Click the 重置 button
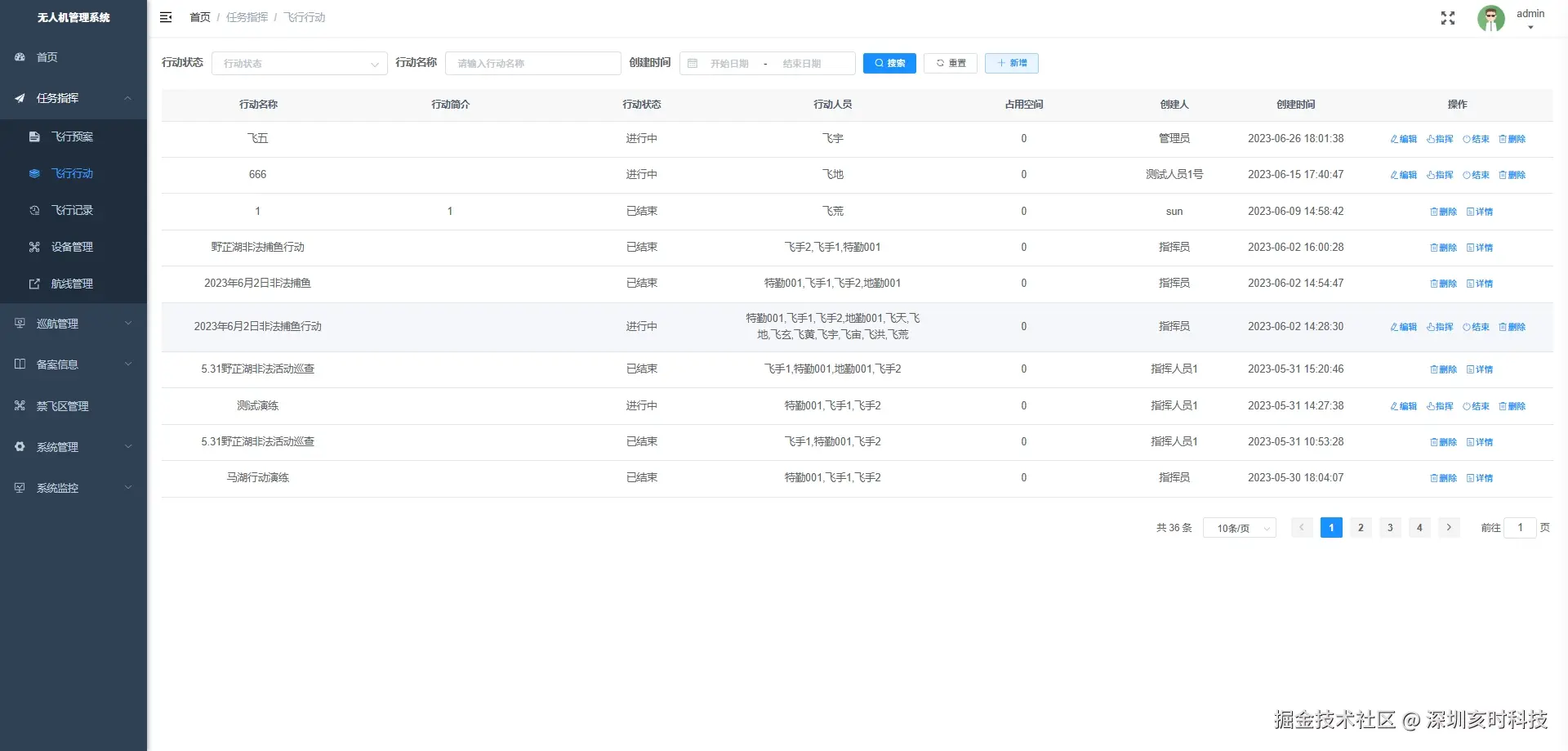This screenshot has height=751, width=1568. point(951,63)
